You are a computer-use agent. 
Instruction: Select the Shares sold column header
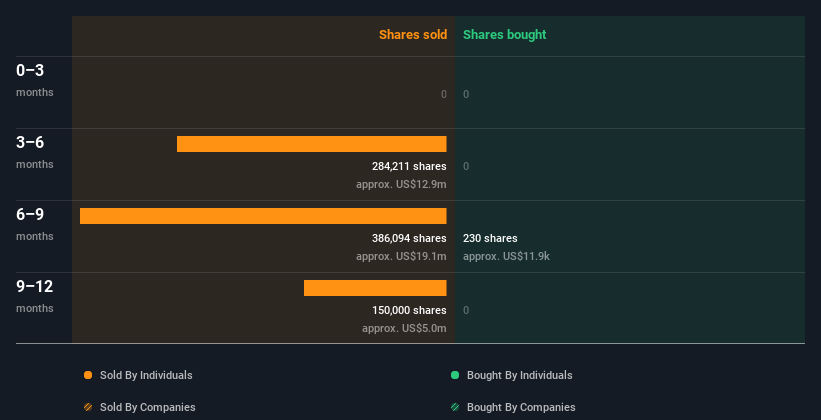[x=413, y=35]
